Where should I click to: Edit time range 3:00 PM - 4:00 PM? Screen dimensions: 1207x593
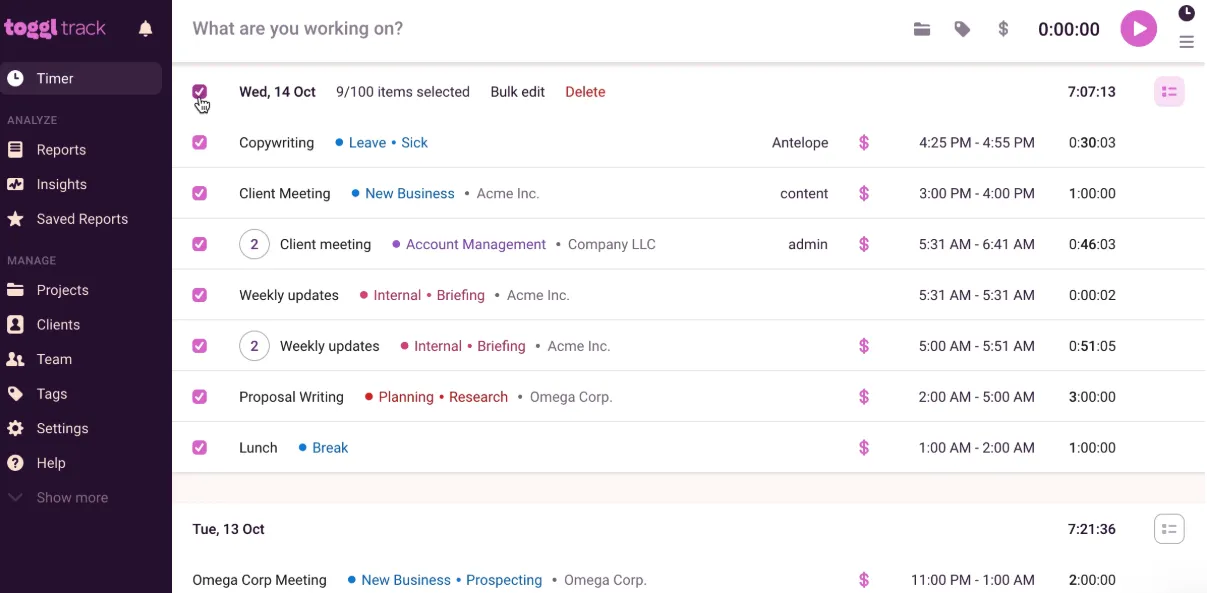977,194
